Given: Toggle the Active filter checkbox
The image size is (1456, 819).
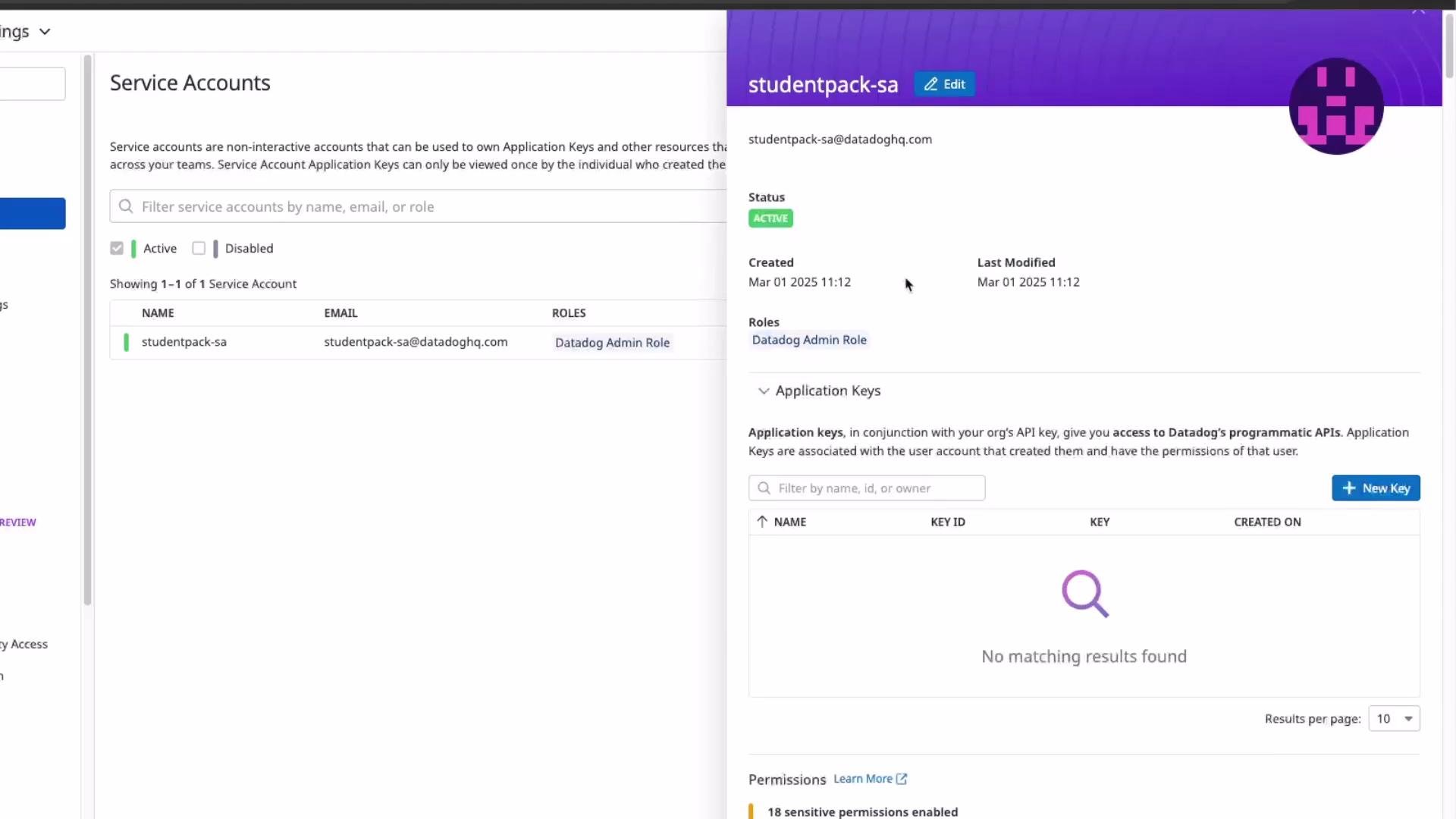Looking at the screenshot, I should 117,248.
